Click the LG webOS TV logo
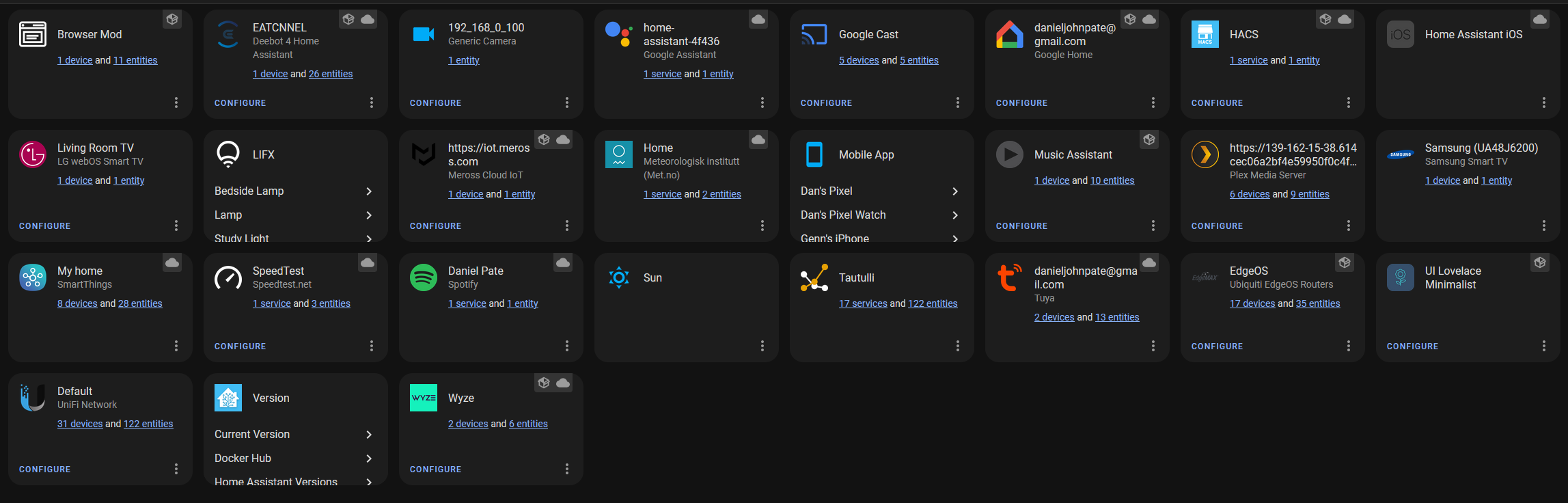The width and height of the screenshot is (1568, 503). pyautogui.click(x=33, y=154)
